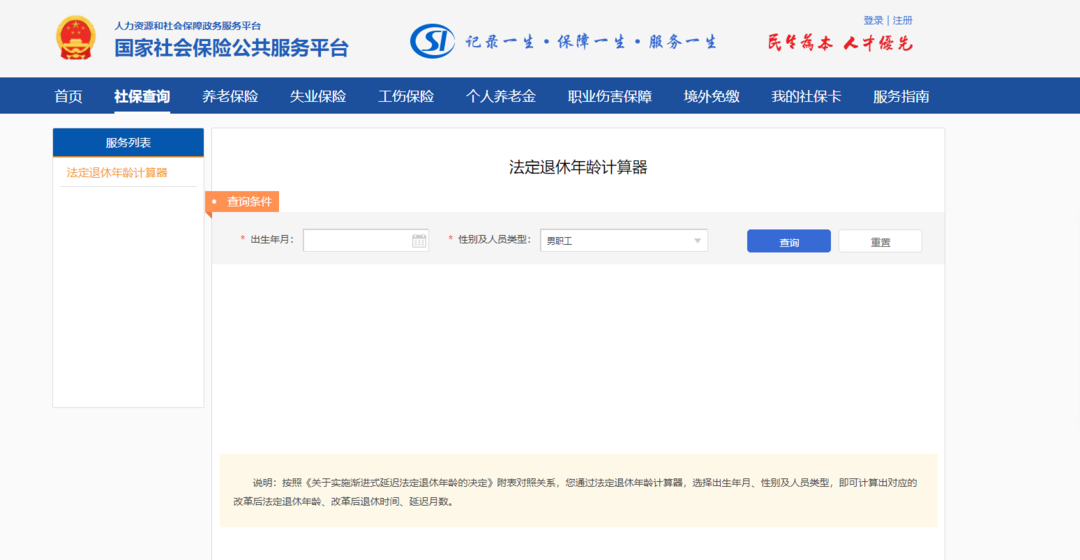
Task: Click the 登录 link at top right
Action: [x=873, y=20]
